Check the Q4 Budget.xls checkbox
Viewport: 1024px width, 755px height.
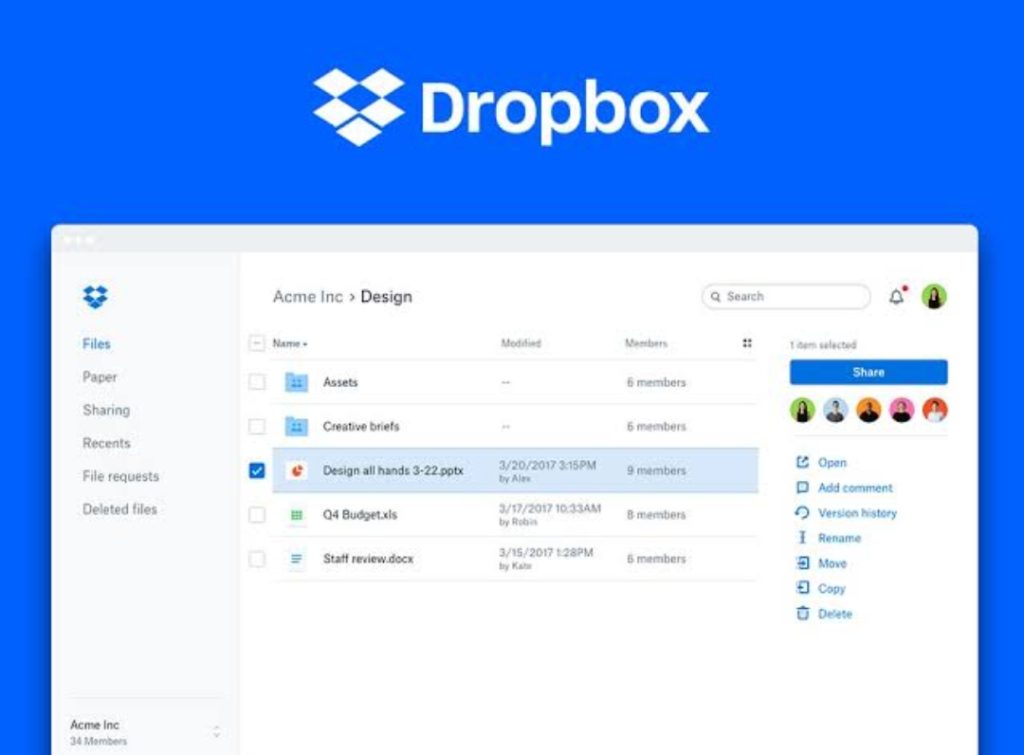257,515
